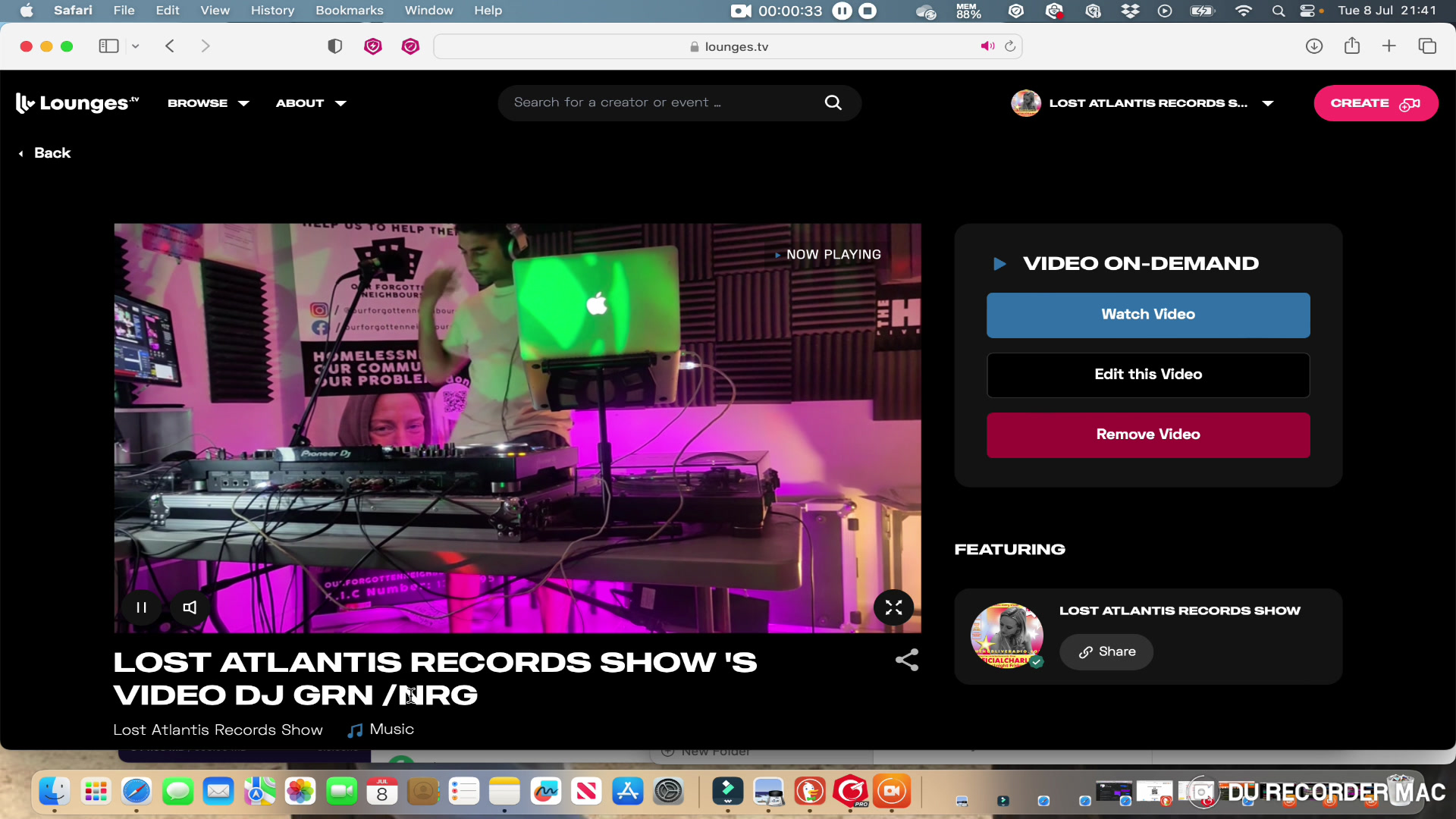Open Control Center in the menu bar
1456x819 pixels.
(1307, 11)
